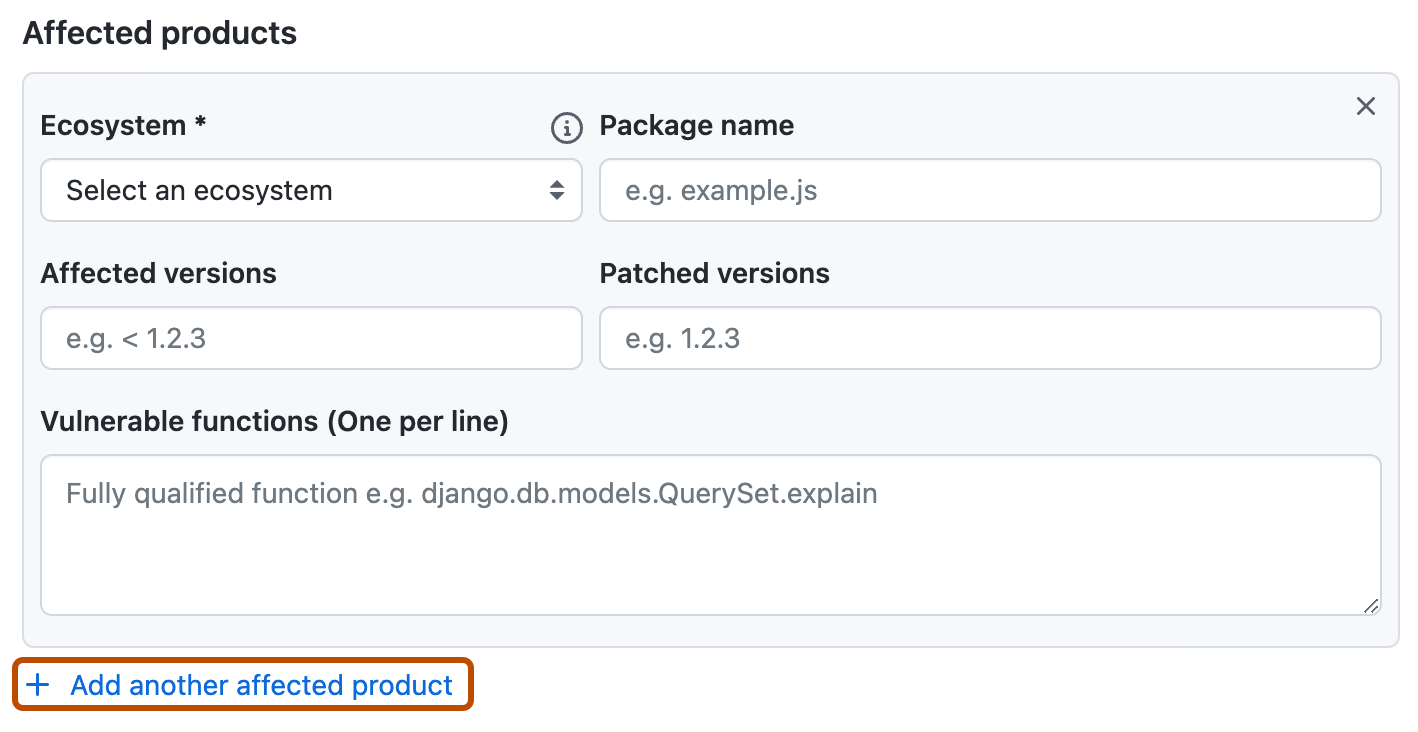Click the 'Affected products' section heading
The image size is (1418, 732).
pos(160,33)
